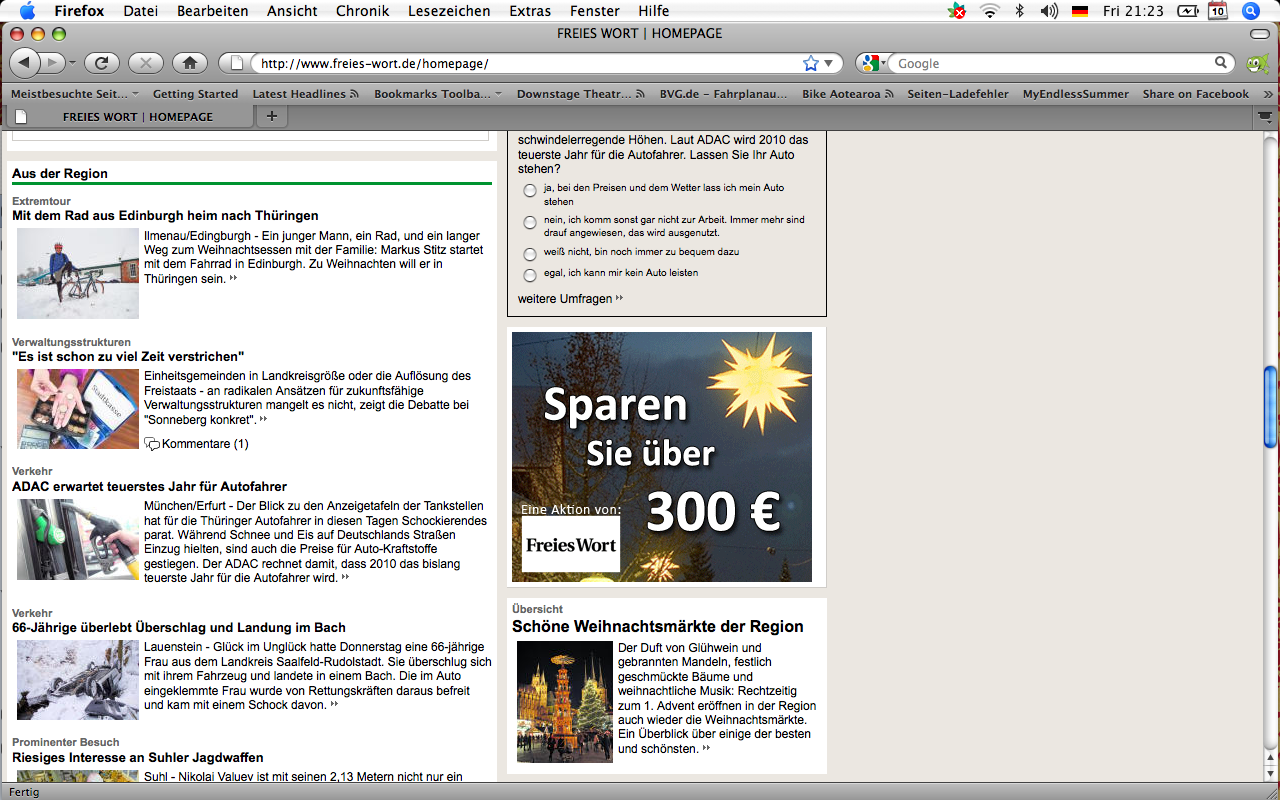1280x800 pixels.
Task: Click the search magnifier in Google box
Action: (x=1221, y=63)
